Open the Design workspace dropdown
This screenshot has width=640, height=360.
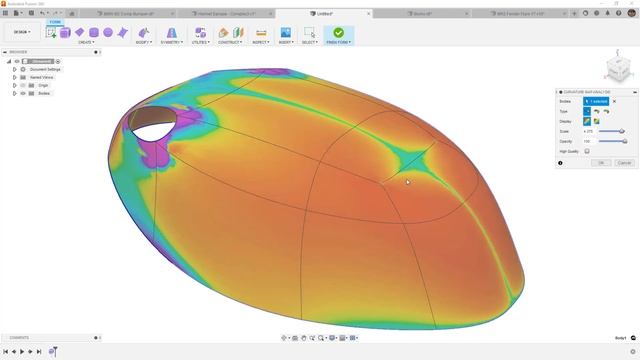22,32
